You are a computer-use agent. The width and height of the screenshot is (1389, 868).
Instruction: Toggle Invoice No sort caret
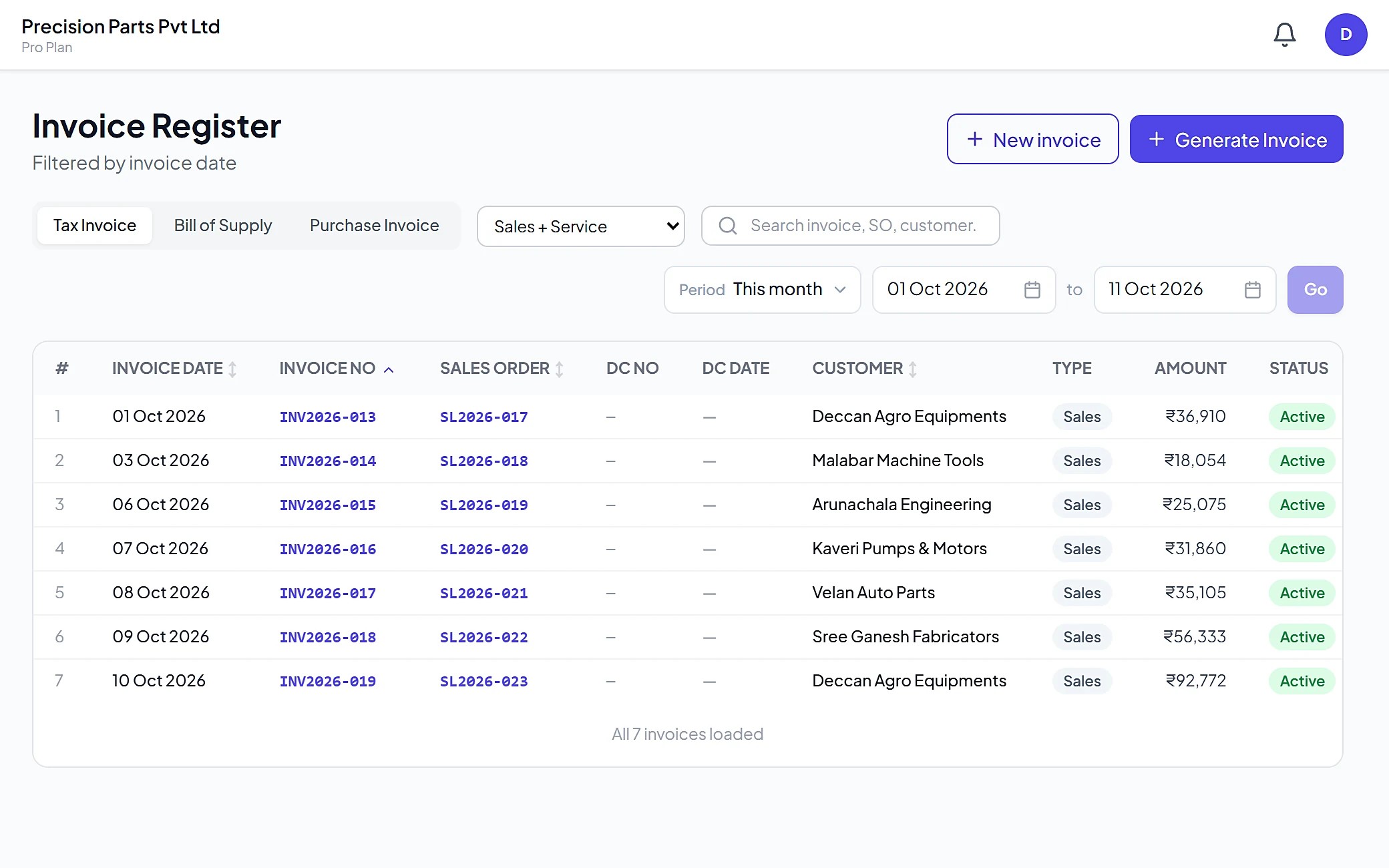coord(389,369)
